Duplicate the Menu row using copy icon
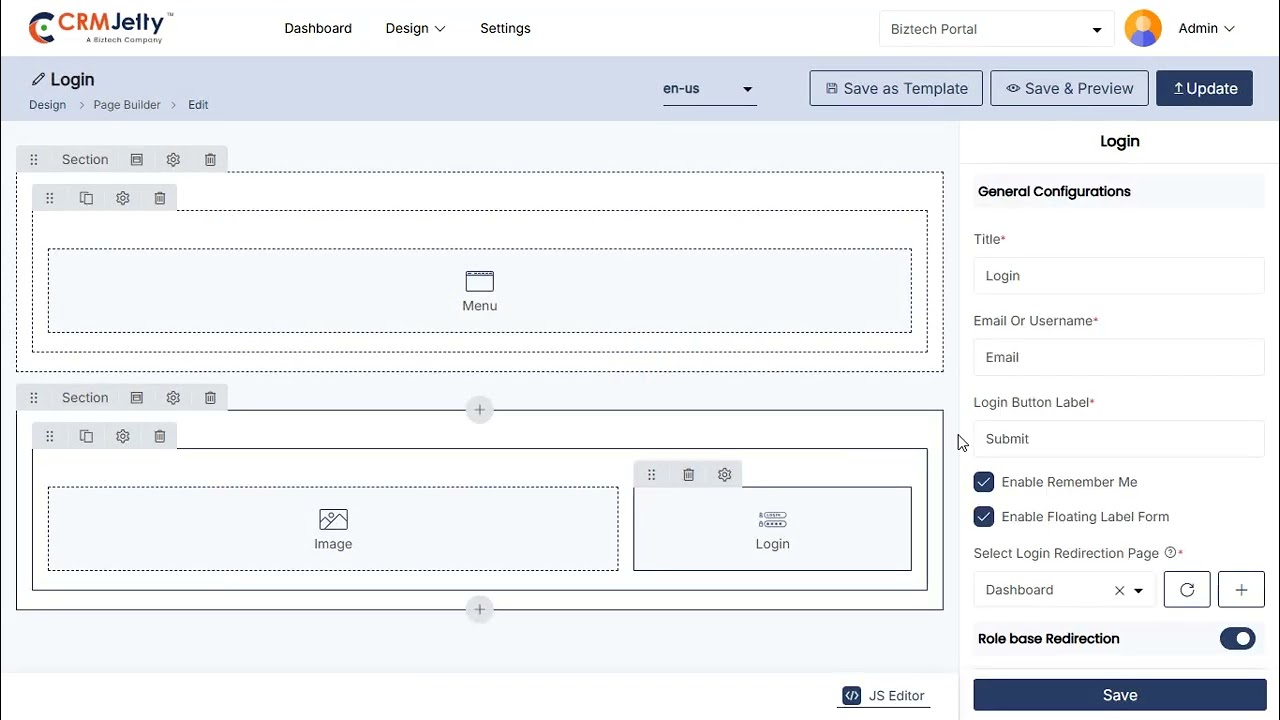1280x720 pixels. 86,198
